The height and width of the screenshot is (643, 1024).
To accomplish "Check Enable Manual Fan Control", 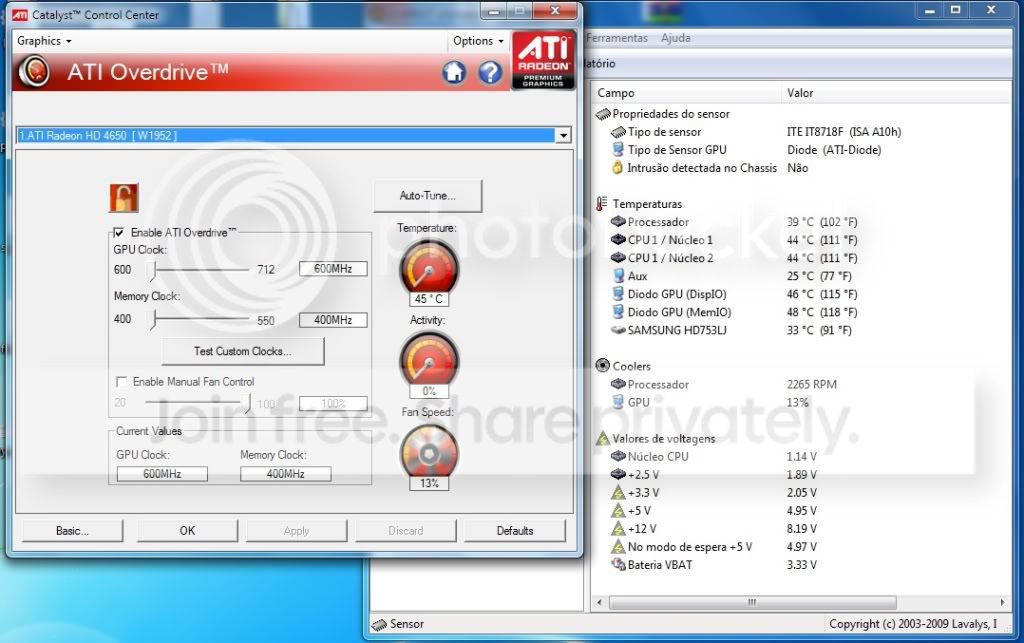I will coord(122,382).
